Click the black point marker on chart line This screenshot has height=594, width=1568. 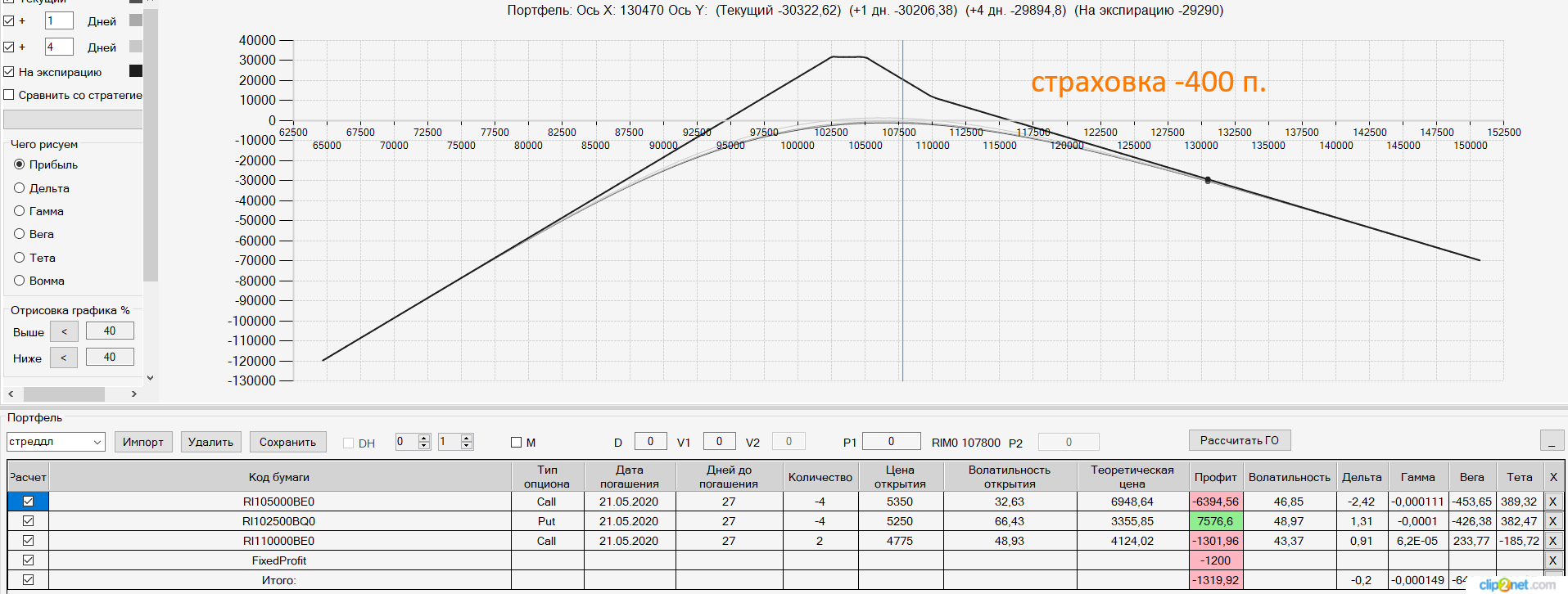click(1208, 180)
